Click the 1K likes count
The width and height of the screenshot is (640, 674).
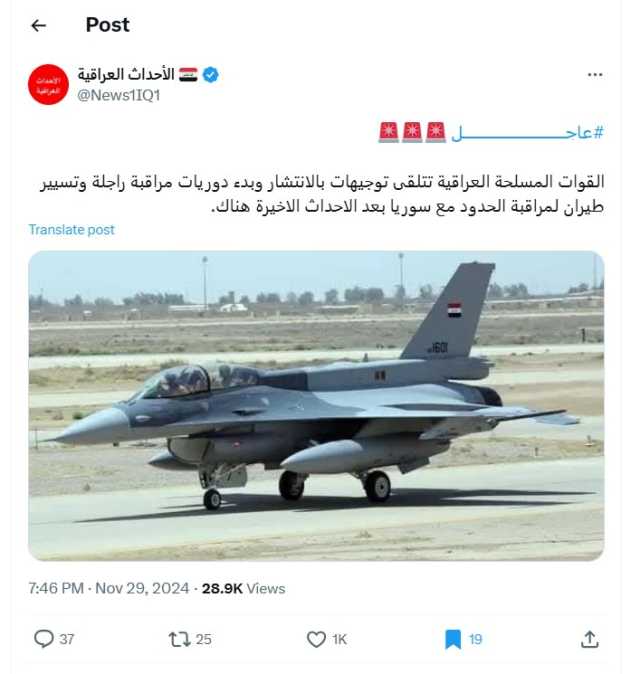339,639
